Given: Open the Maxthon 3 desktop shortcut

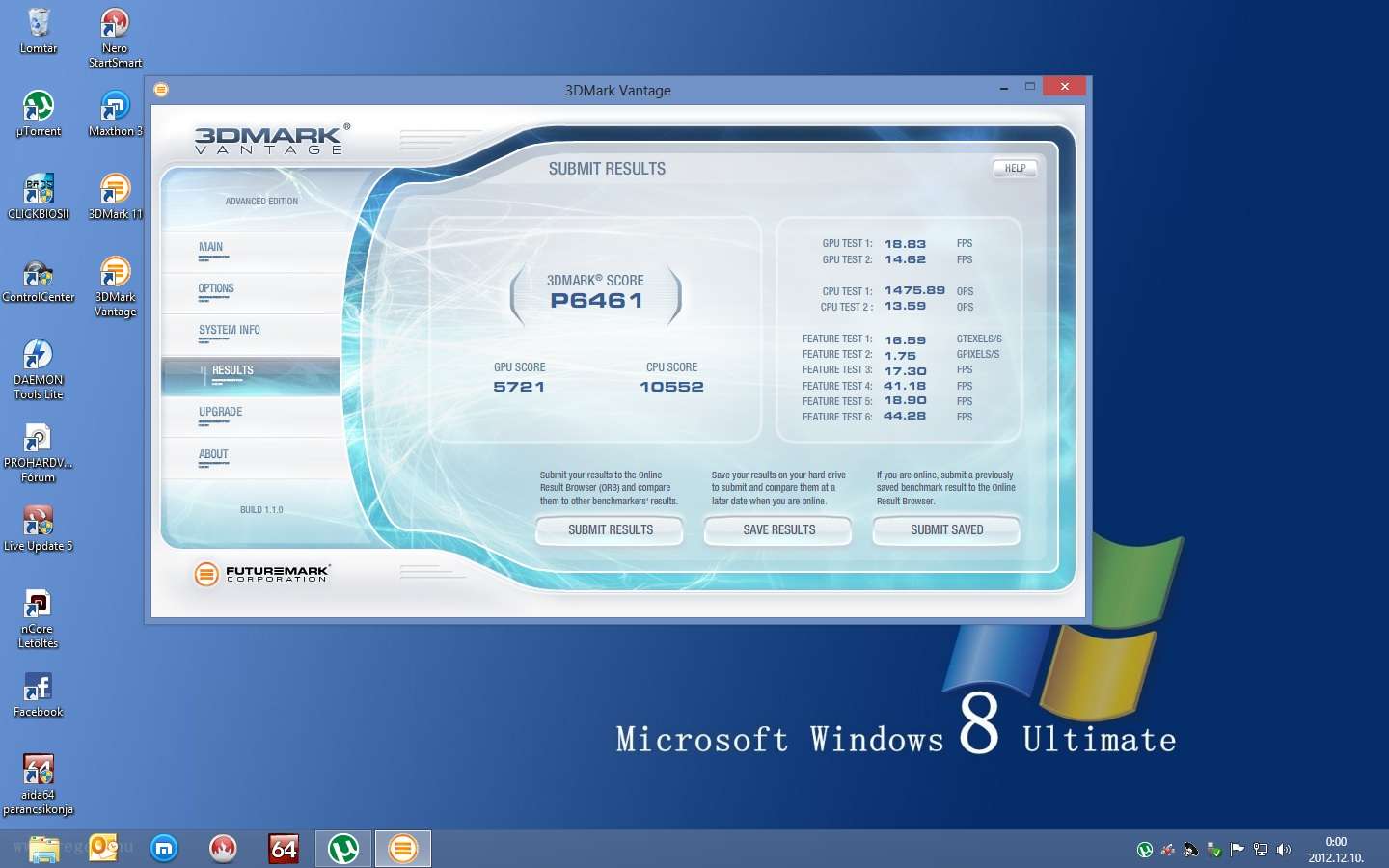Looking at the screenshot, I should pos(115,113).
